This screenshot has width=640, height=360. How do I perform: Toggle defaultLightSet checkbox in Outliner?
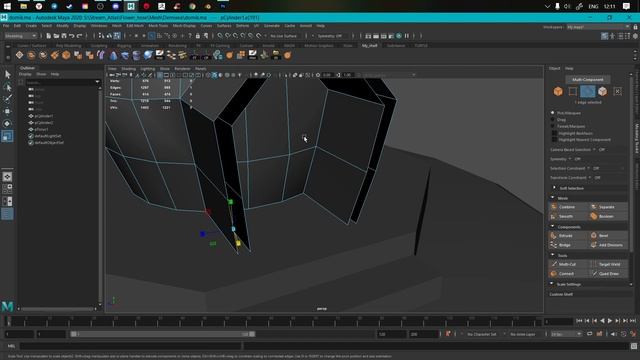pos(31,136)
